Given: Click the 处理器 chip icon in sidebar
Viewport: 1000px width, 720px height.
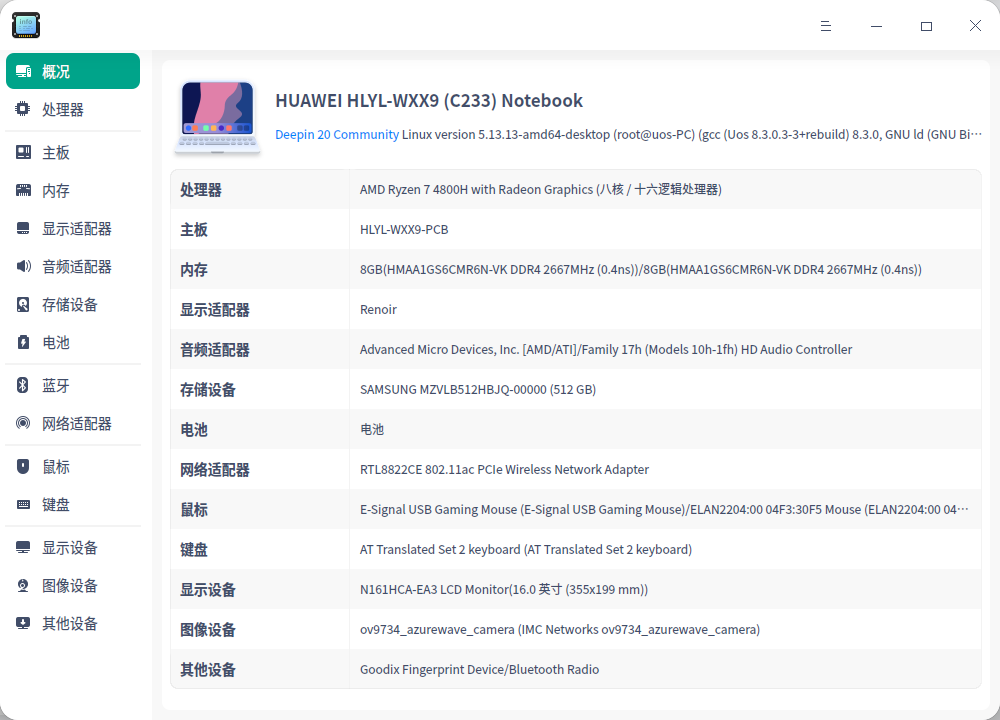Looking at the screenshot, I should [23, 109].
